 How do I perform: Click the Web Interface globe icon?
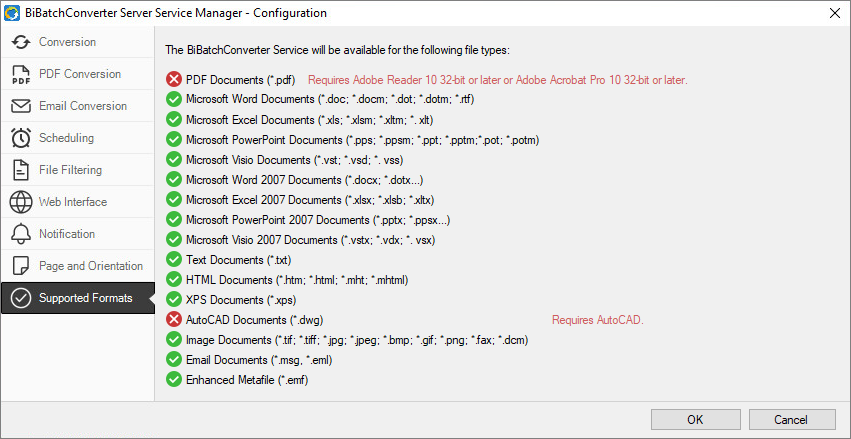click(21, 202)
